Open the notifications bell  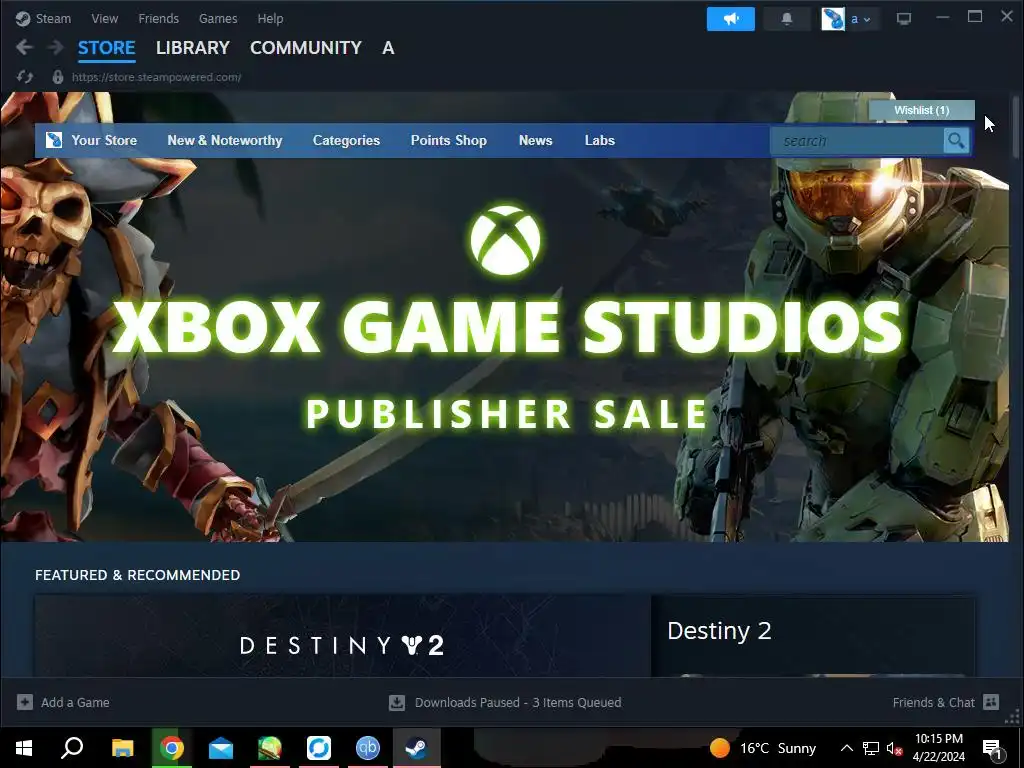pos(787,19)
